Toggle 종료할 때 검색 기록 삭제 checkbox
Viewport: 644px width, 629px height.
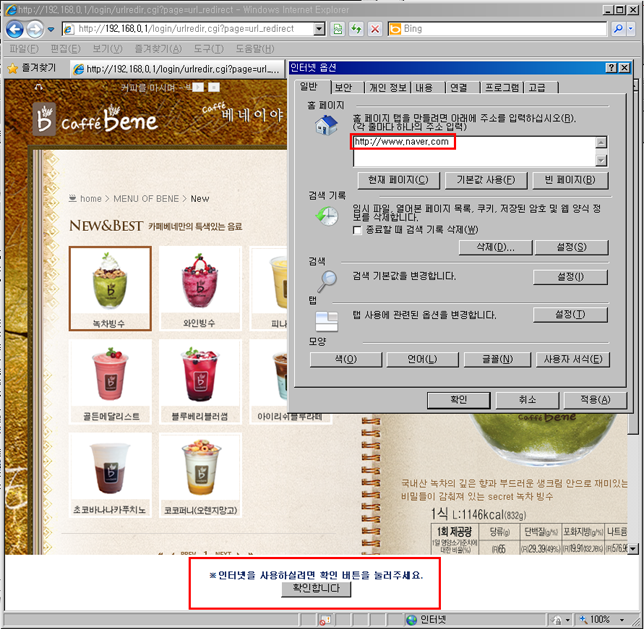click(357, 230)
